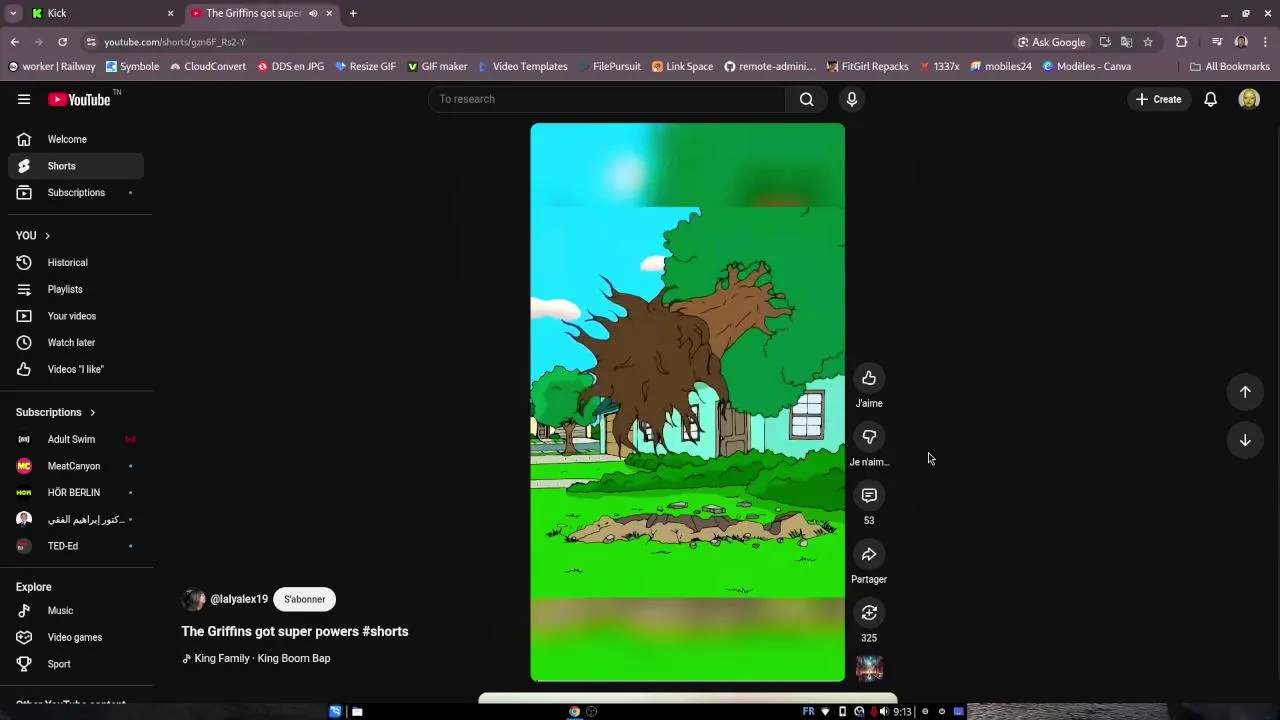1280x720 pixels.
Task: Switch to the Kick browser tab
Action: (100, 13)
